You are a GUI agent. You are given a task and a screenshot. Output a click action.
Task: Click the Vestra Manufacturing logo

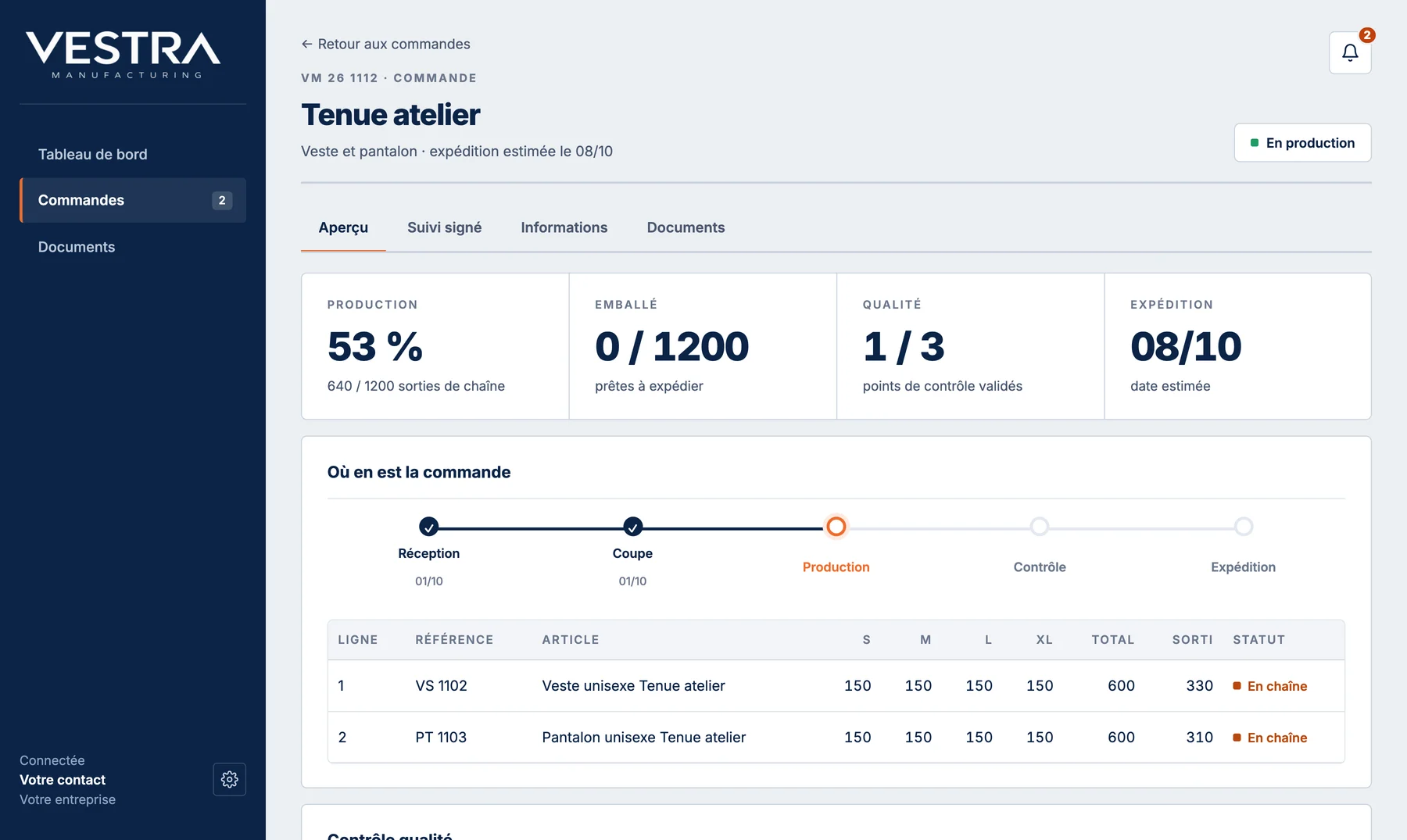[124, 55]
